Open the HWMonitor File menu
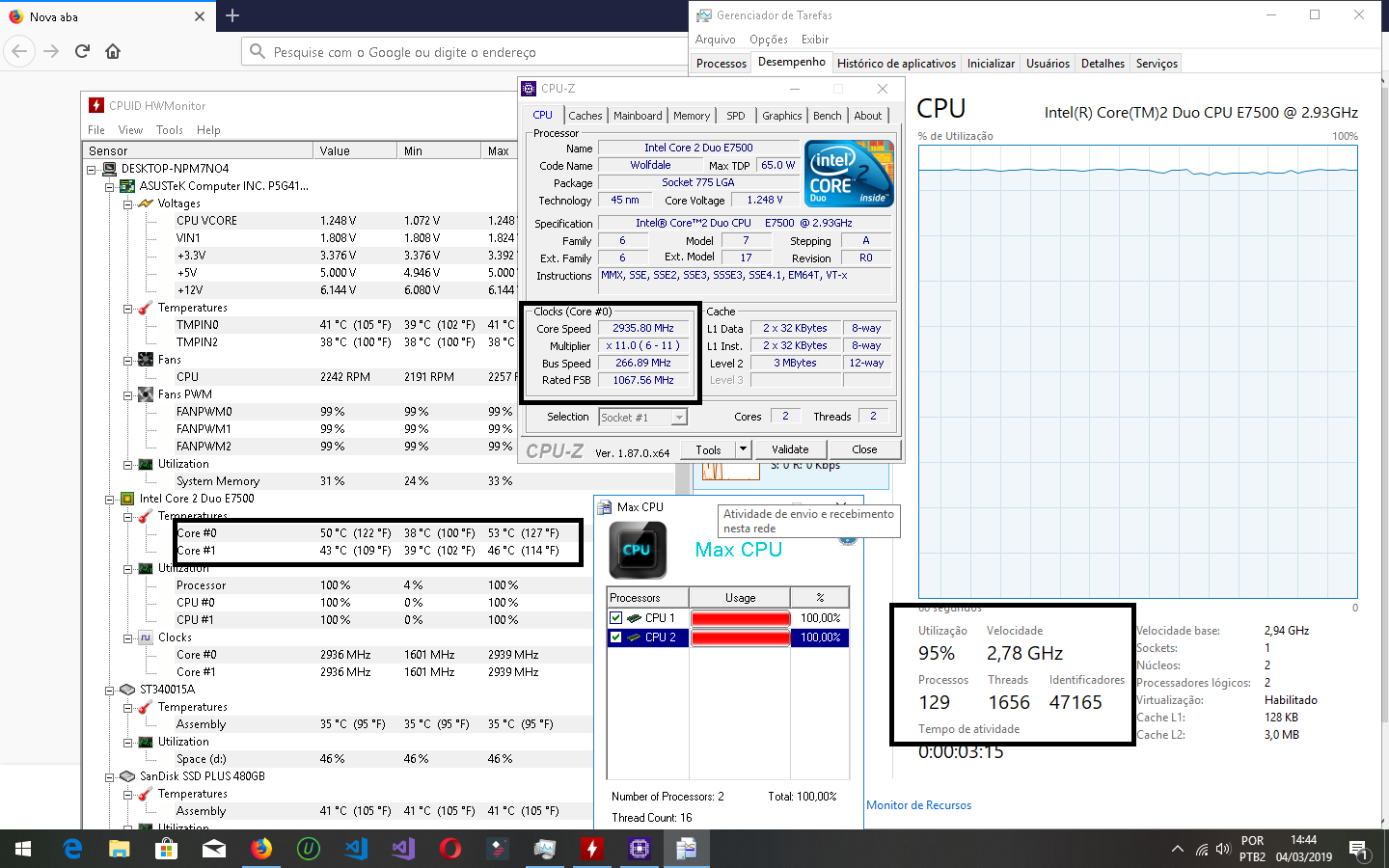 coord(96,130)
